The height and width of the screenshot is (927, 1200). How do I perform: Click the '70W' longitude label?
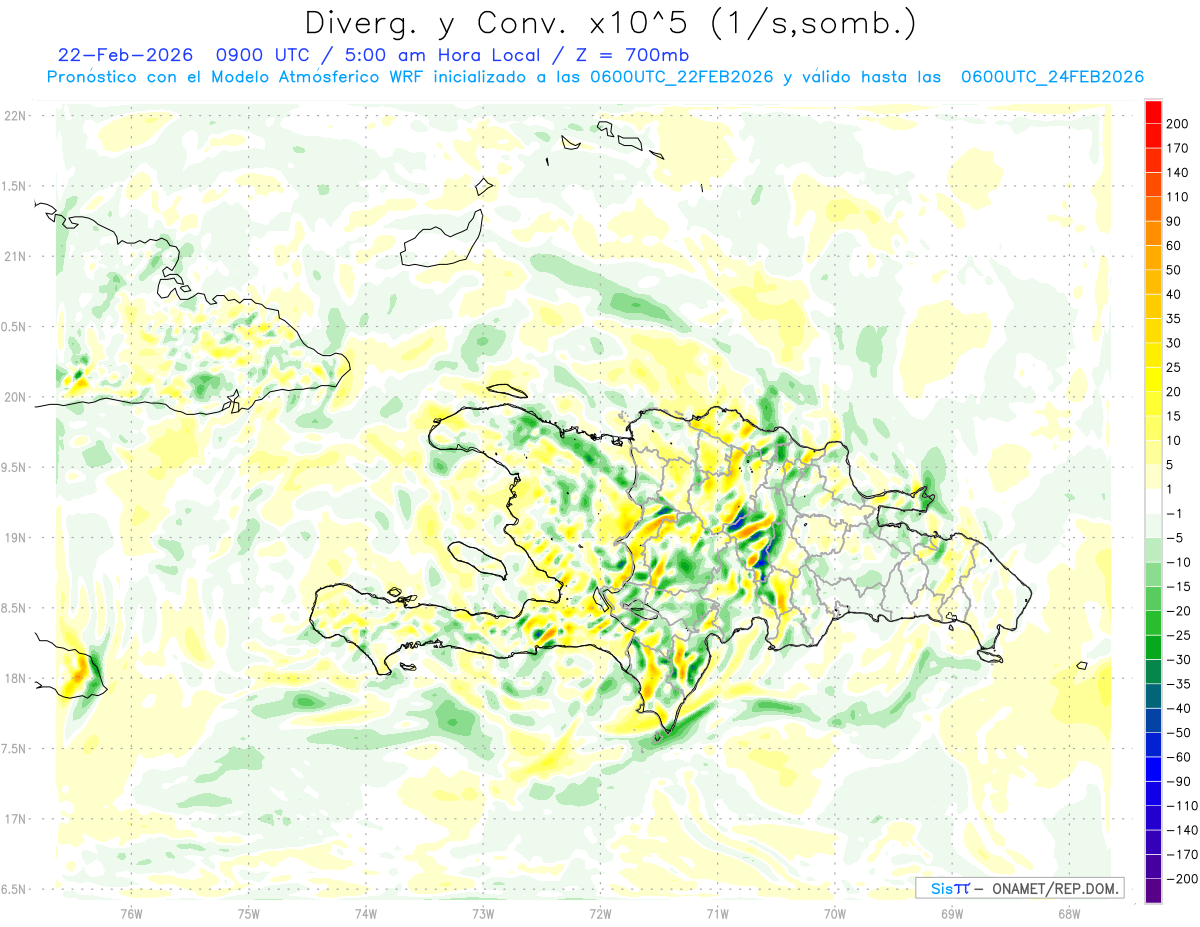pyautogui.click(x=834, y=912)
